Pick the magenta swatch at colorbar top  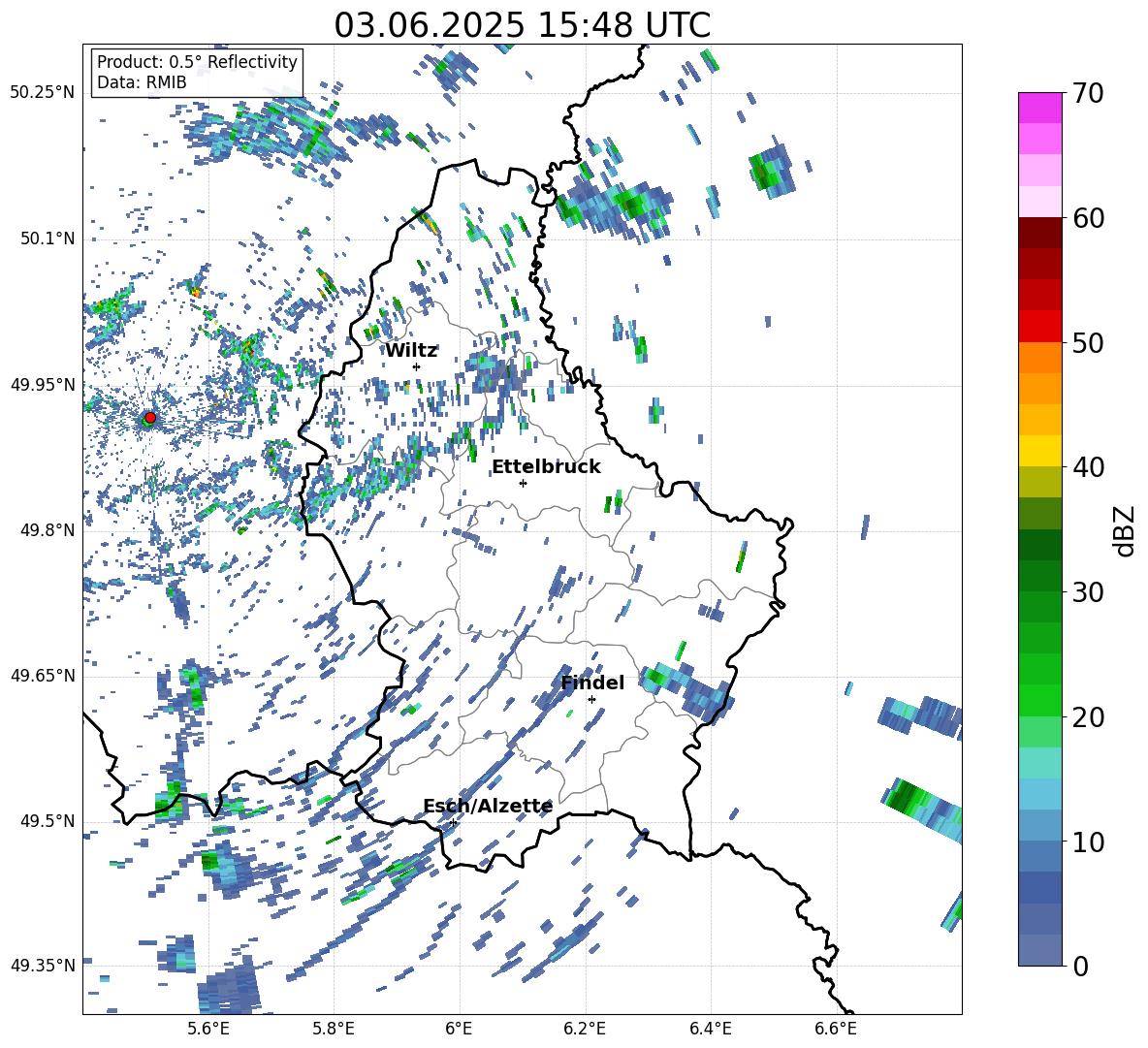tap(1039, 108)
